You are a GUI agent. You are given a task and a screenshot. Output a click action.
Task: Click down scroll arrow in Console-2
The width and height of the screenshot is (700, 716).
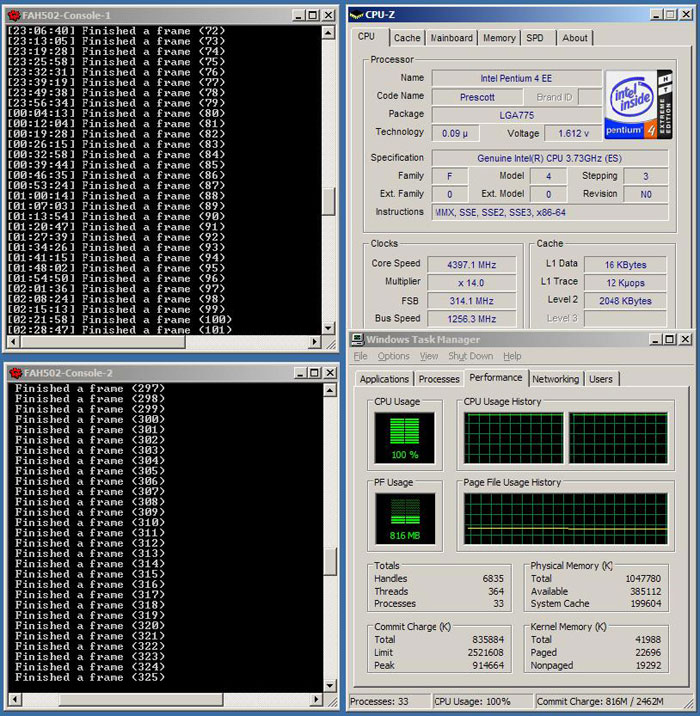coord(330,685)
